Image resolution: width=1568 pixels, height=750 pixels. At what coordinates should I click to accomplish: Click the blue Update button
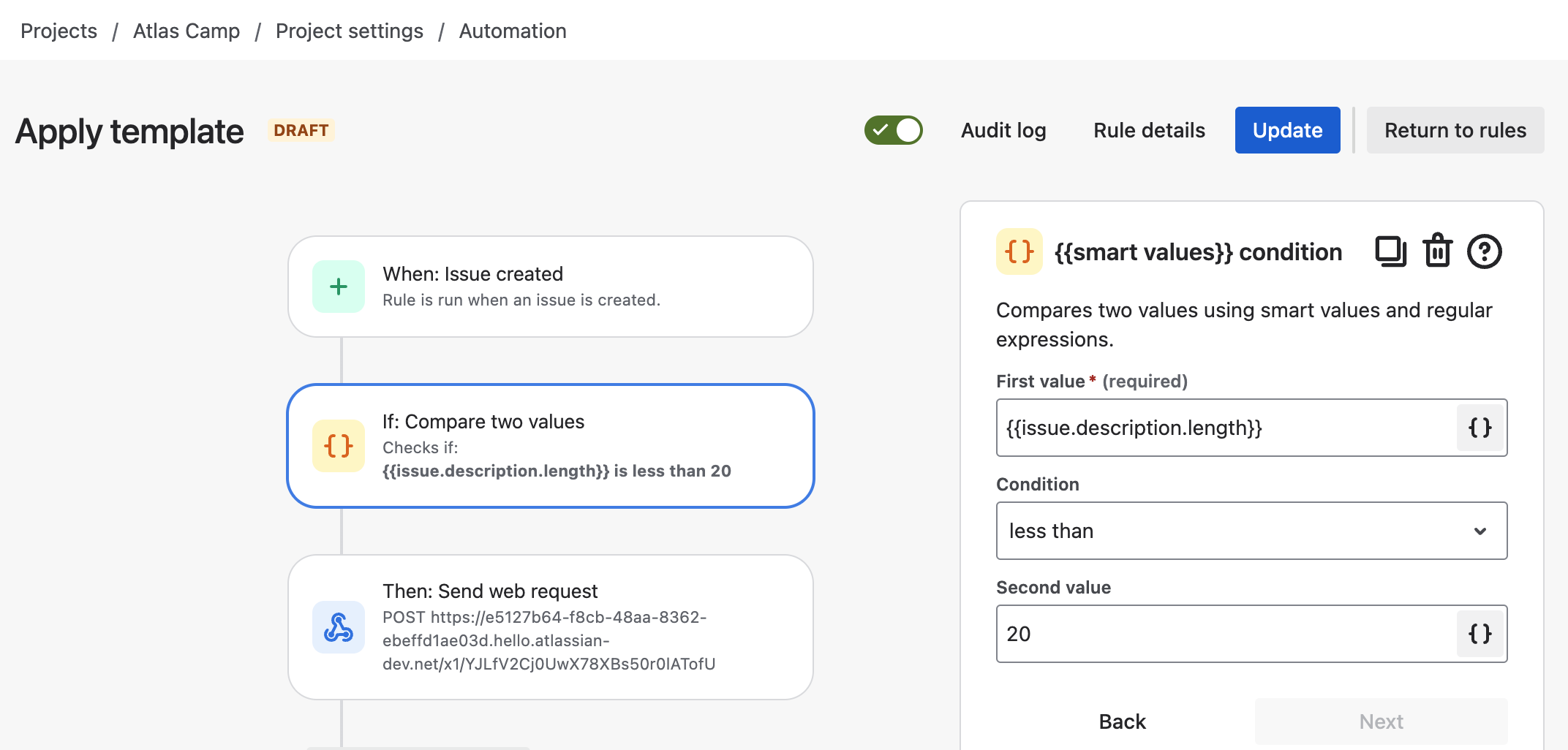tap(1287, 130)
